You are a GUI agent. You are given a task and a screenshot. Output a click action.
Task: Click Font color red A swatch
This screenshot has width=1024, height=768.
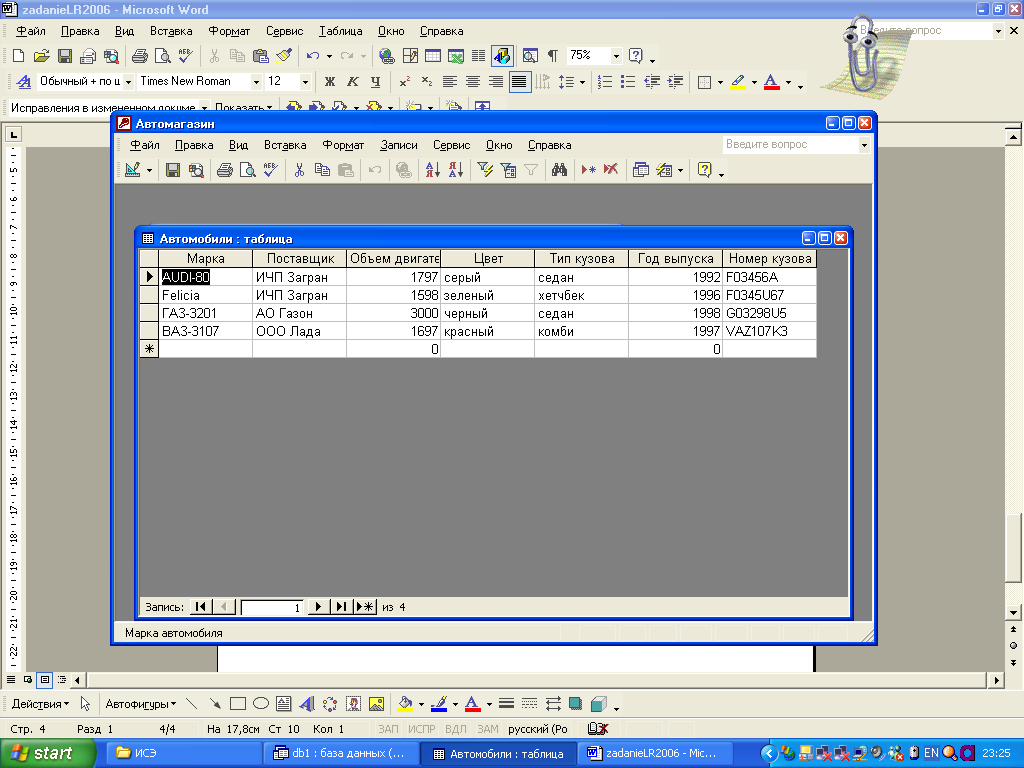(x=771, y=82)
